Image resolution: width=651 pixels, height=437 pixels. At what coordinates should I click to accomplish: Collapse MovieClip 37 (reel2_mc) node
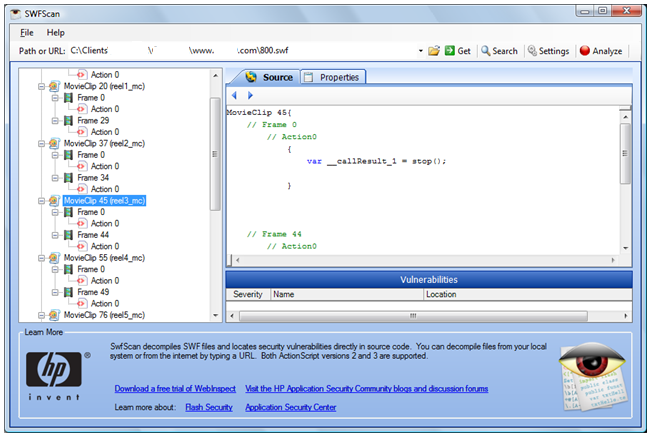coord(42,144)
